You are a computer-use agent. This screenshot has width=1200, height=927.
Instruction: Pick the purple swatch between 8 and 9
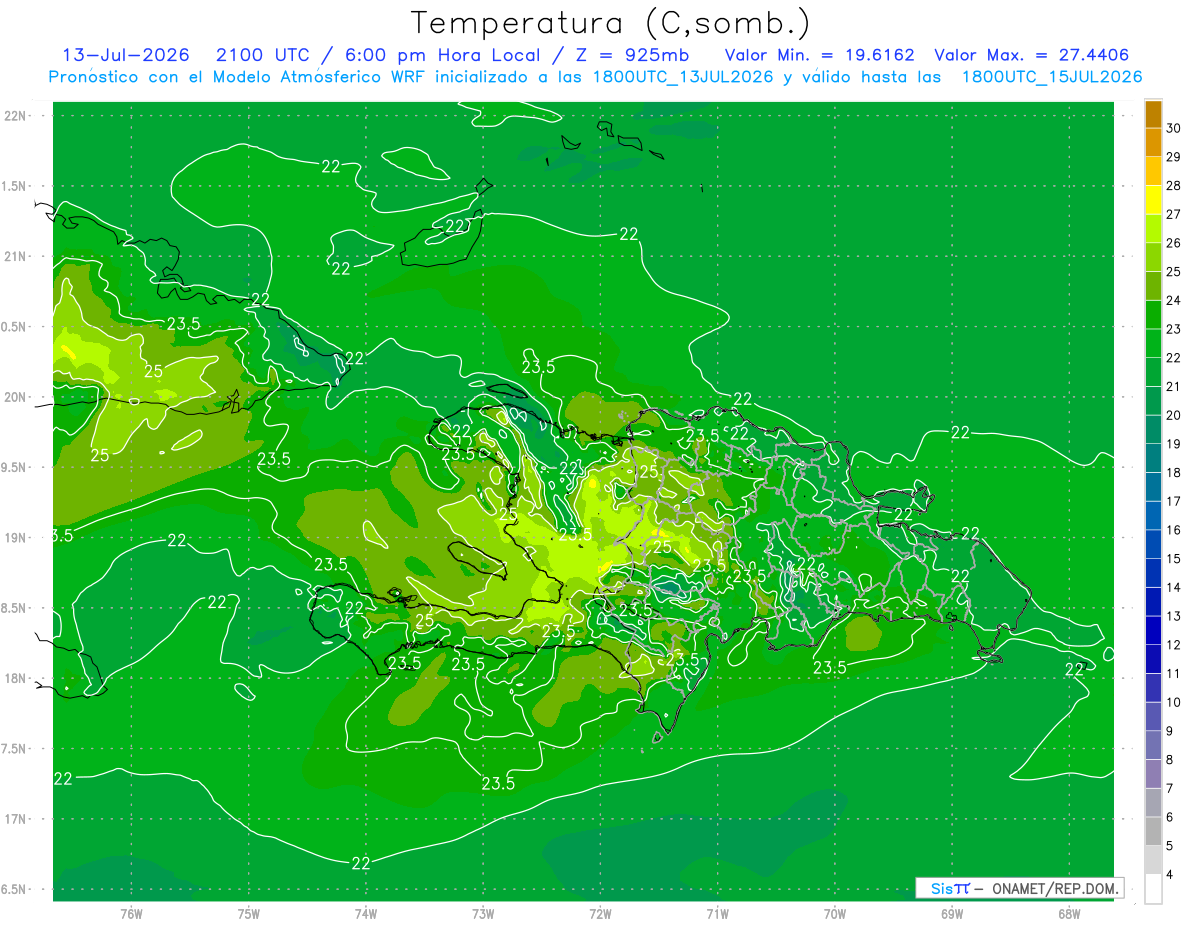click(1153, 745)
